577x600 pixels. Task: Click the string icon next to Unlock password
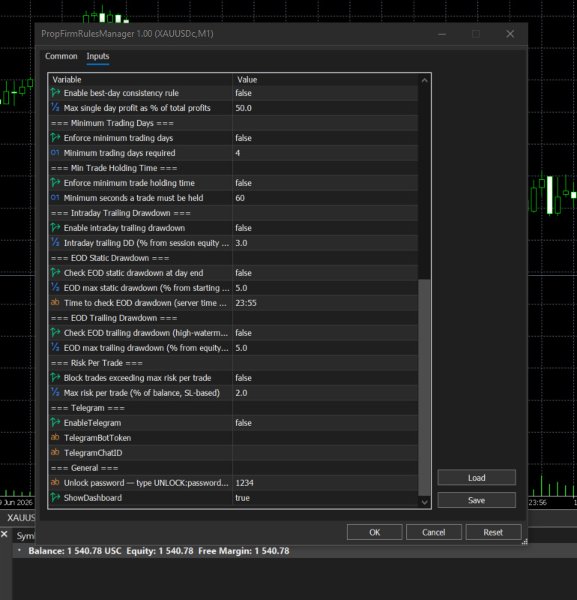(x=55, y=483)
